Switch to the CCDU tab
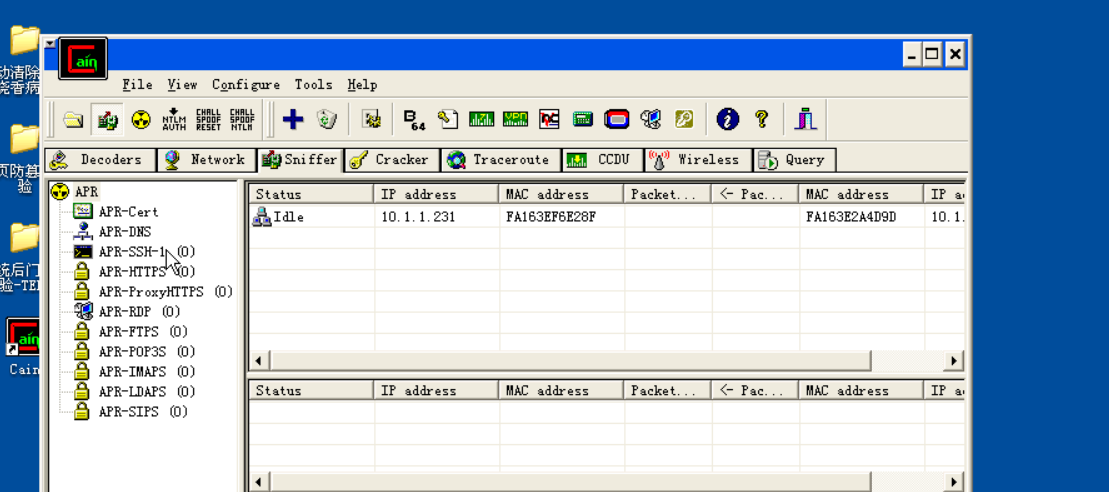The height and width of the screenshot is (492, 1109). tap(603, 160)
